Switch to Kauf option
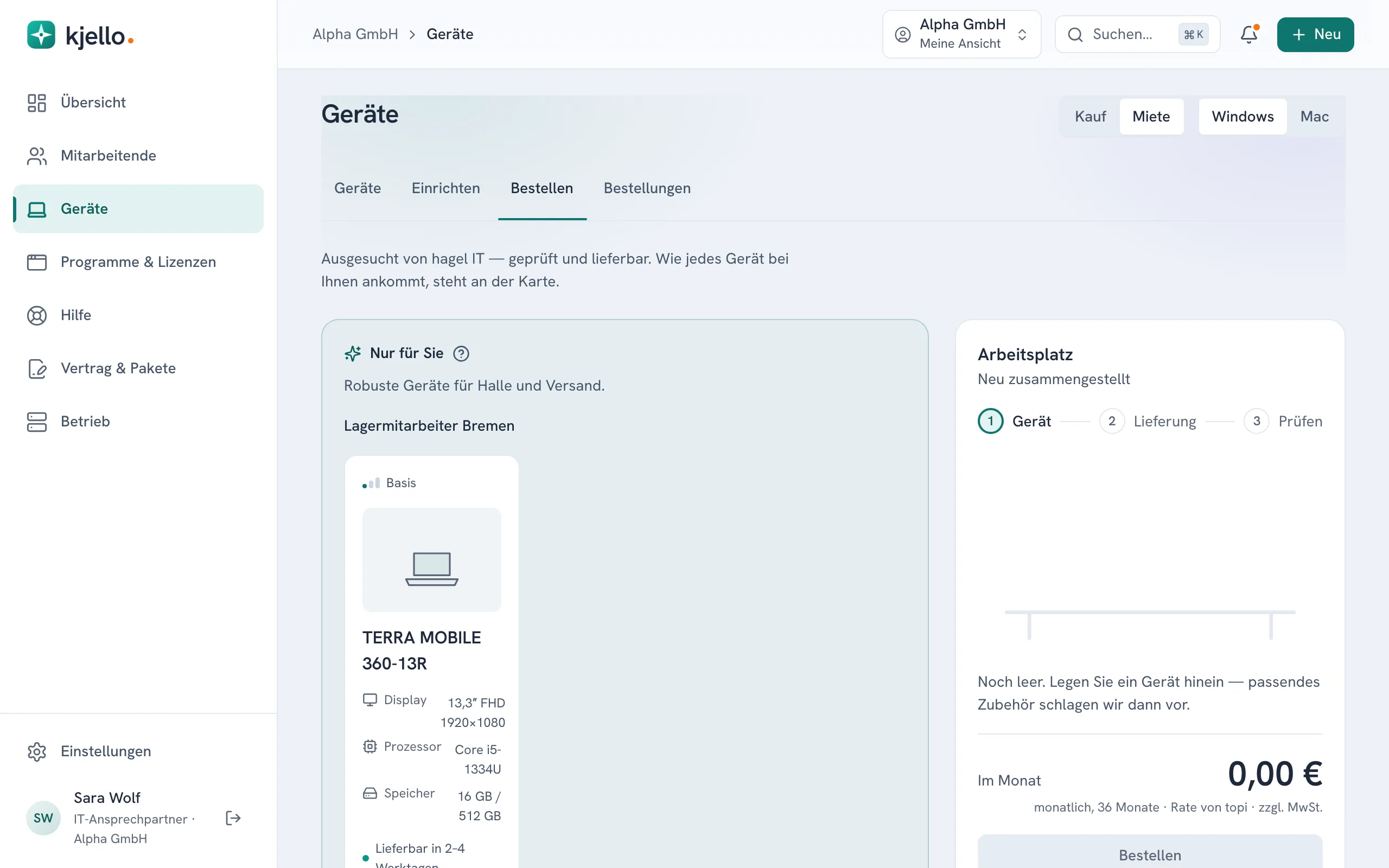The image size is (1389, 868). (x=1090, y=117)
